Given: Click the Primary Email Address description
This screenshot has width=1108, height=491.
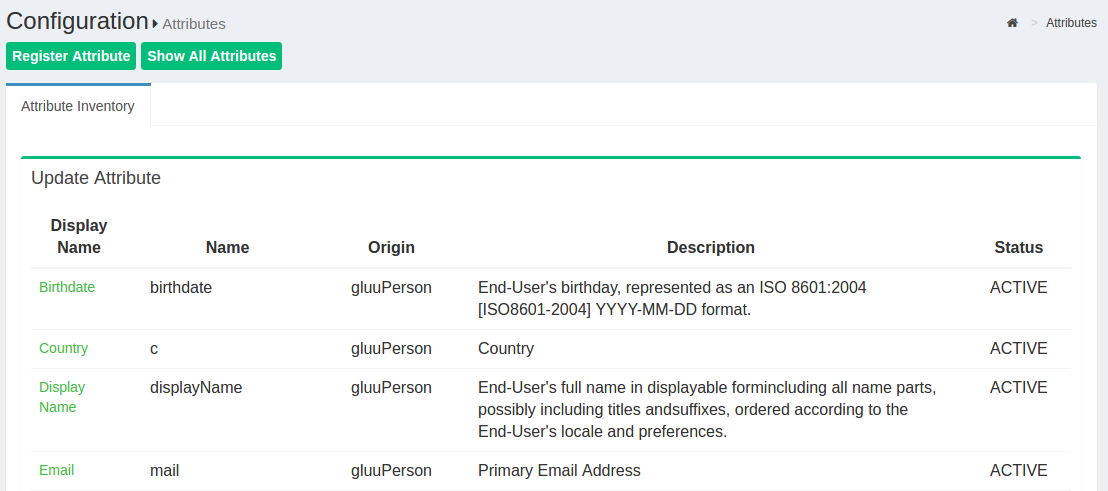Looking at the screenshot, I should coord(559,470).
